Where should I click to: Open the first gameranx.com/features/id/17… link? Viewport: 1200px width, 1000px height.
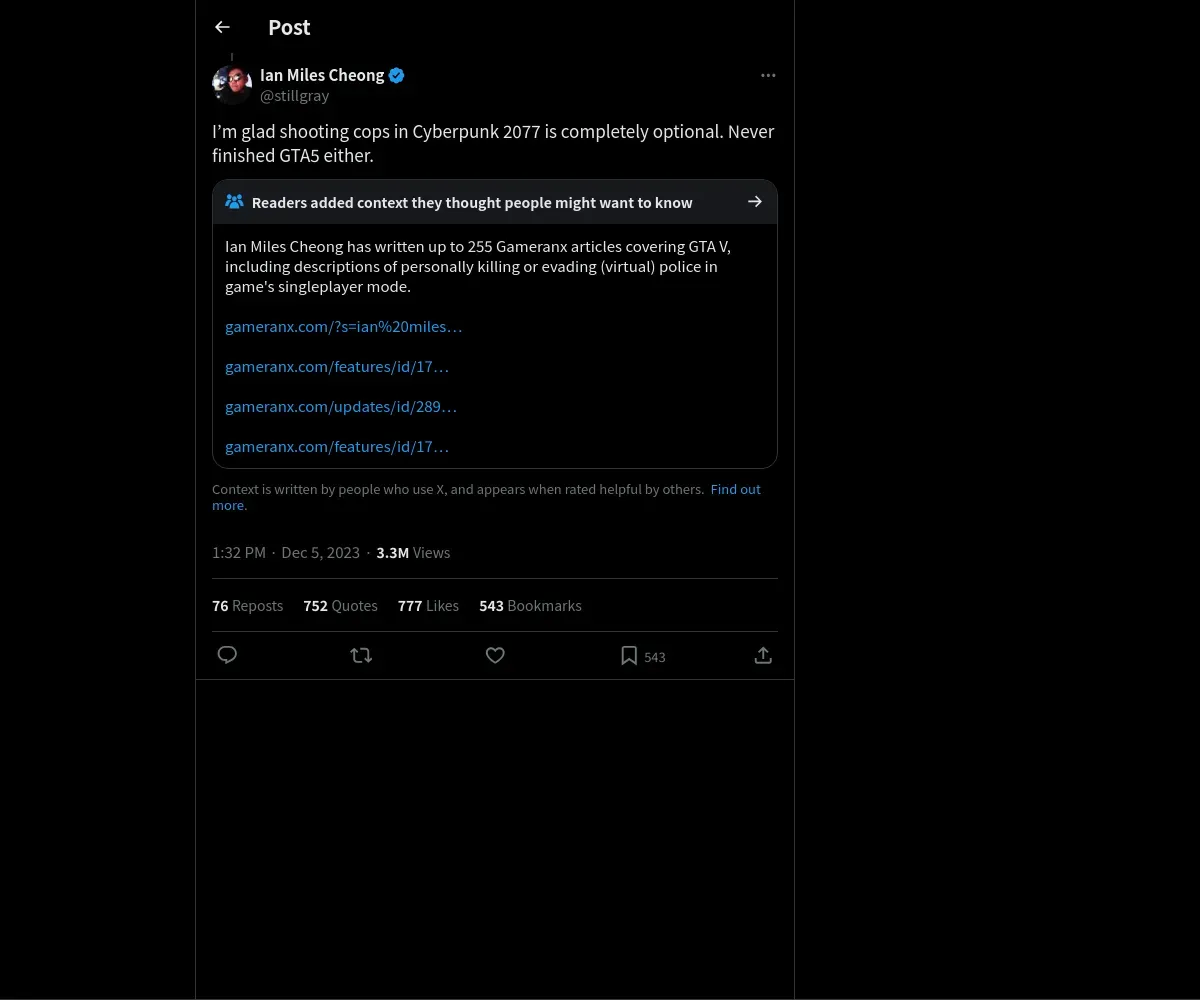pyautogui.click(x=337, y=366)
